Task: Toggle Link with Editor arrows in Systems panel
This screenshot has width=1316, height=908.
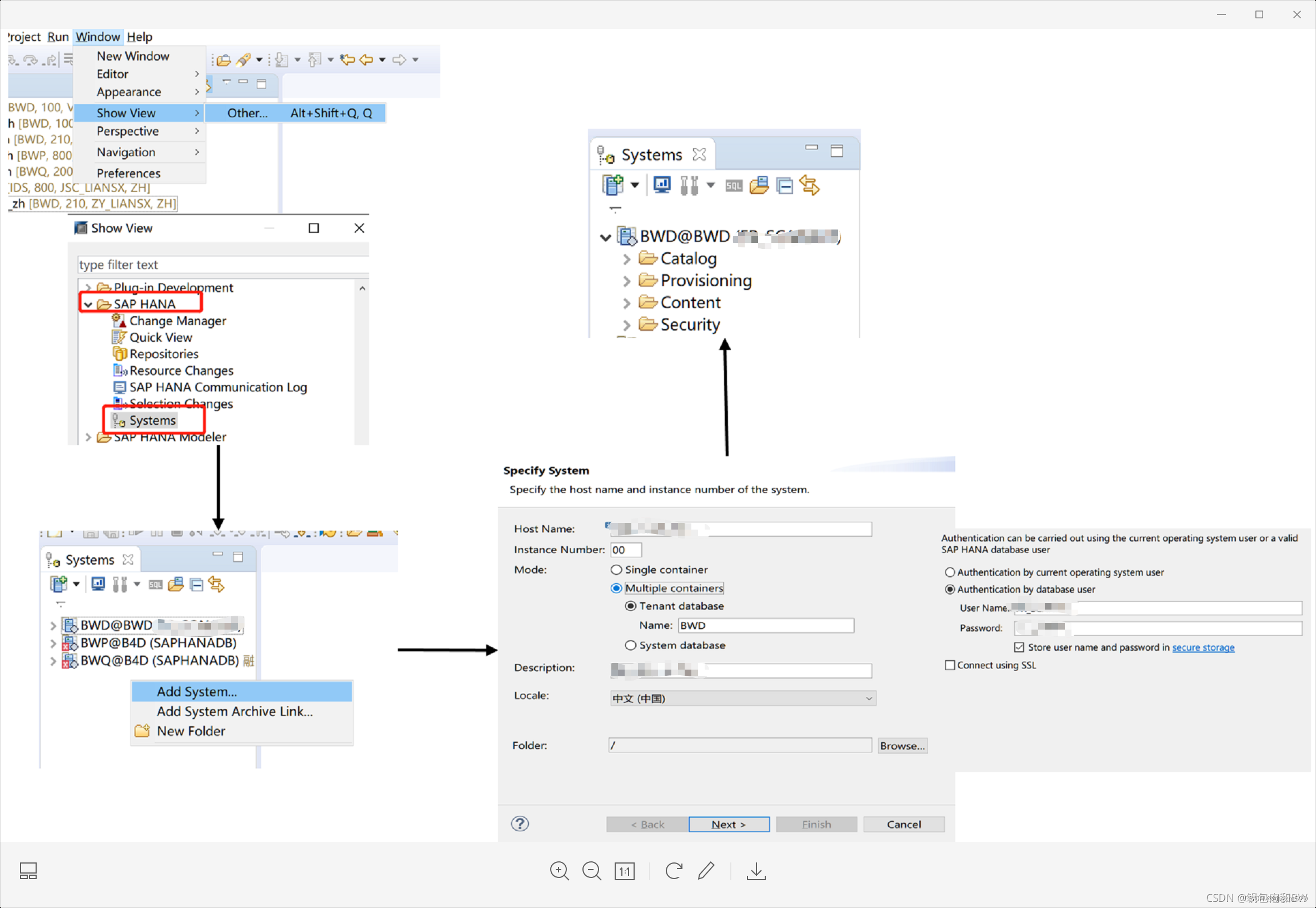Action: [x=810, y=185]
